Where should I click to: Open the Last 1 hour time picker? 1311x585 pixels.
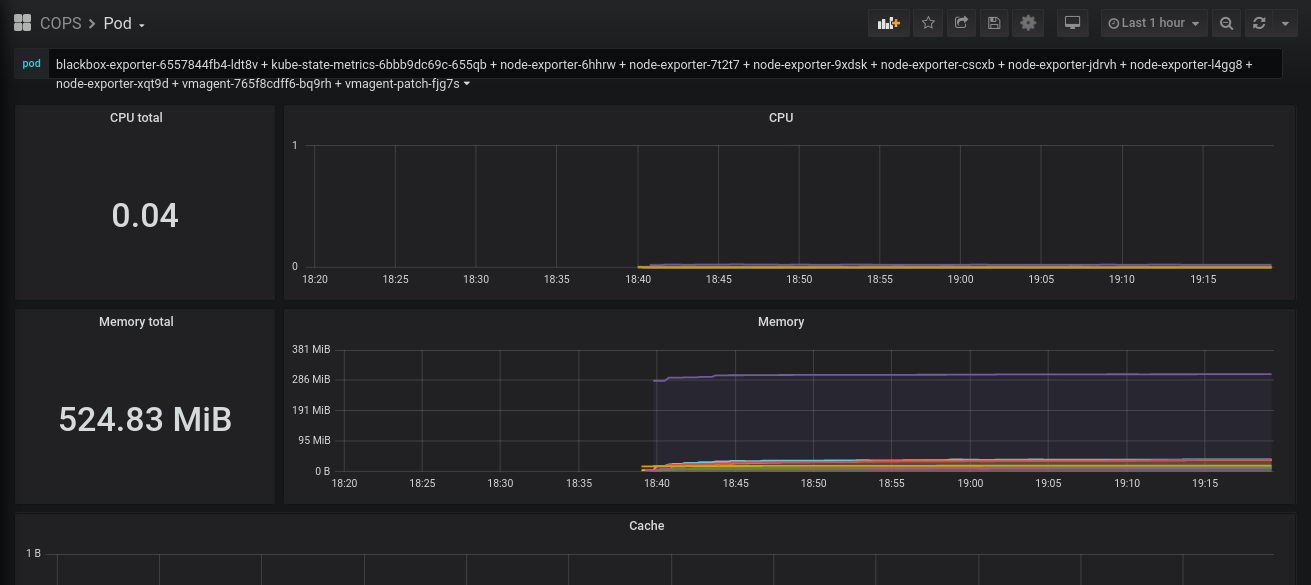coord(1154,23)
